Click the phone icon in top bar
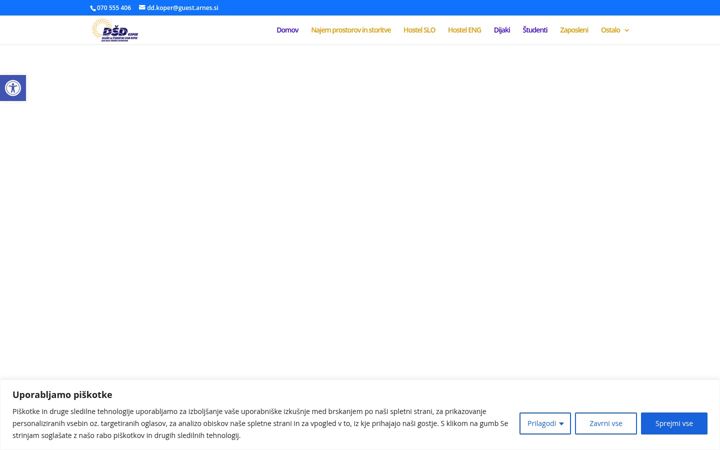The width and height of the screenshot is (720, 450). coord(93,8)
